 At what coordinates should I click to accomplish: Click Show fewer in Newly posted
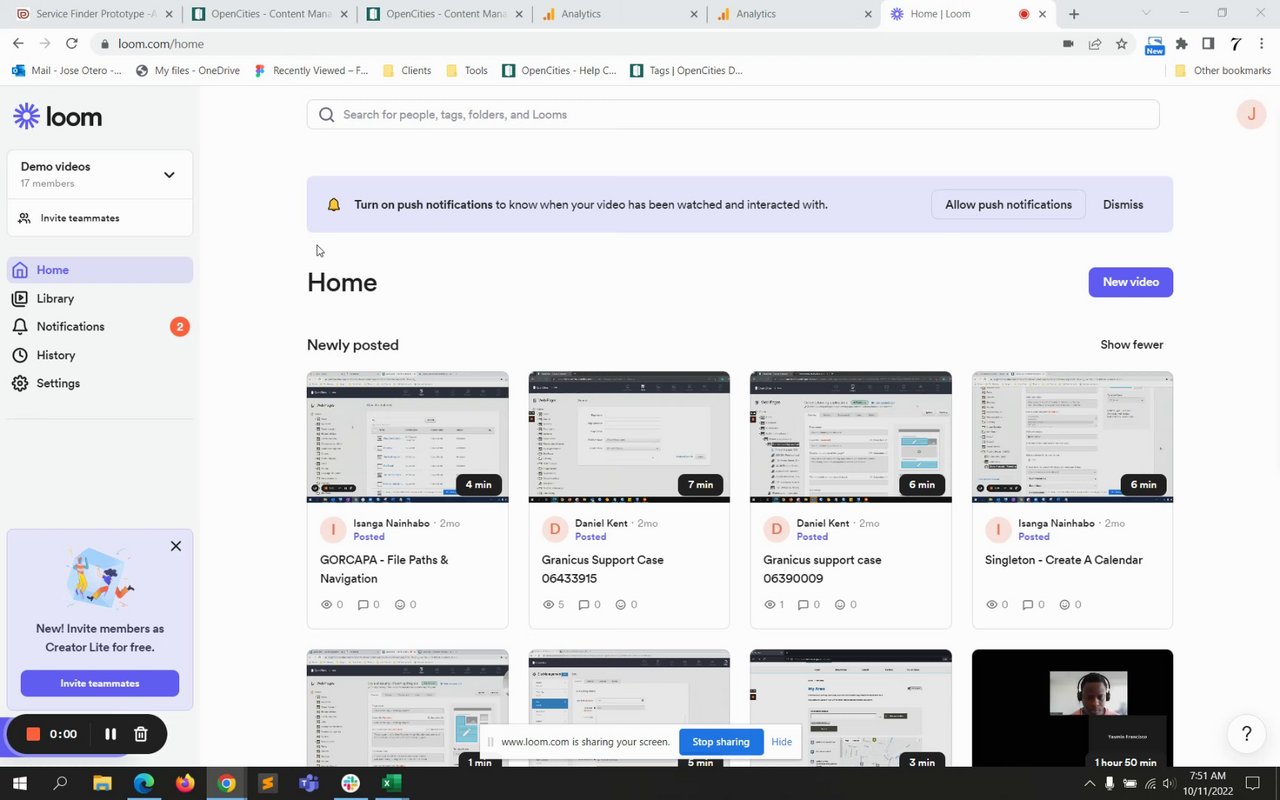tap(1132, 345)
